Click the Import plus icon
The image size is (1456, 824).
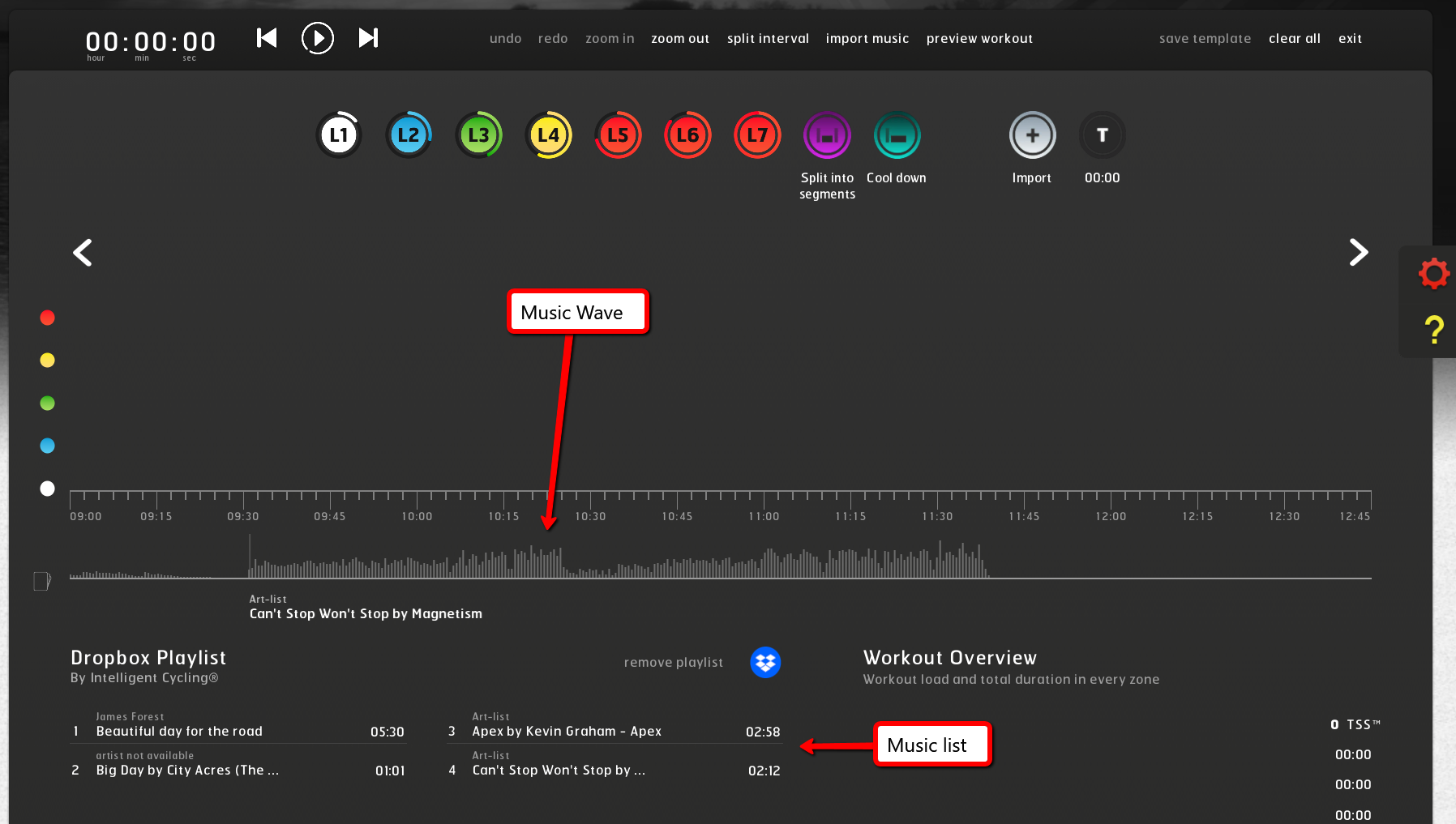[1032, 135]
